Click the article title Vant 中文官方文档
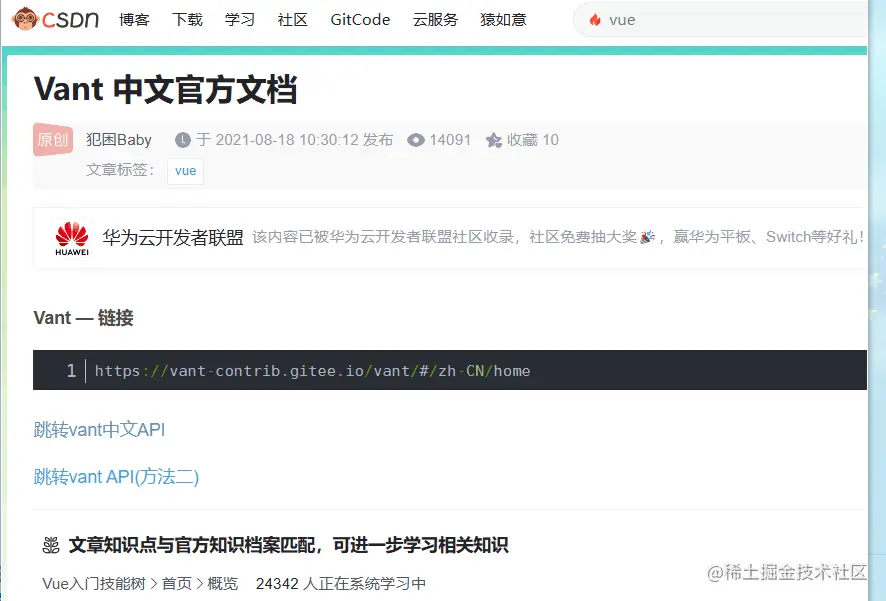The width and height of the screenshot is (886, 601). coord(166,89)
